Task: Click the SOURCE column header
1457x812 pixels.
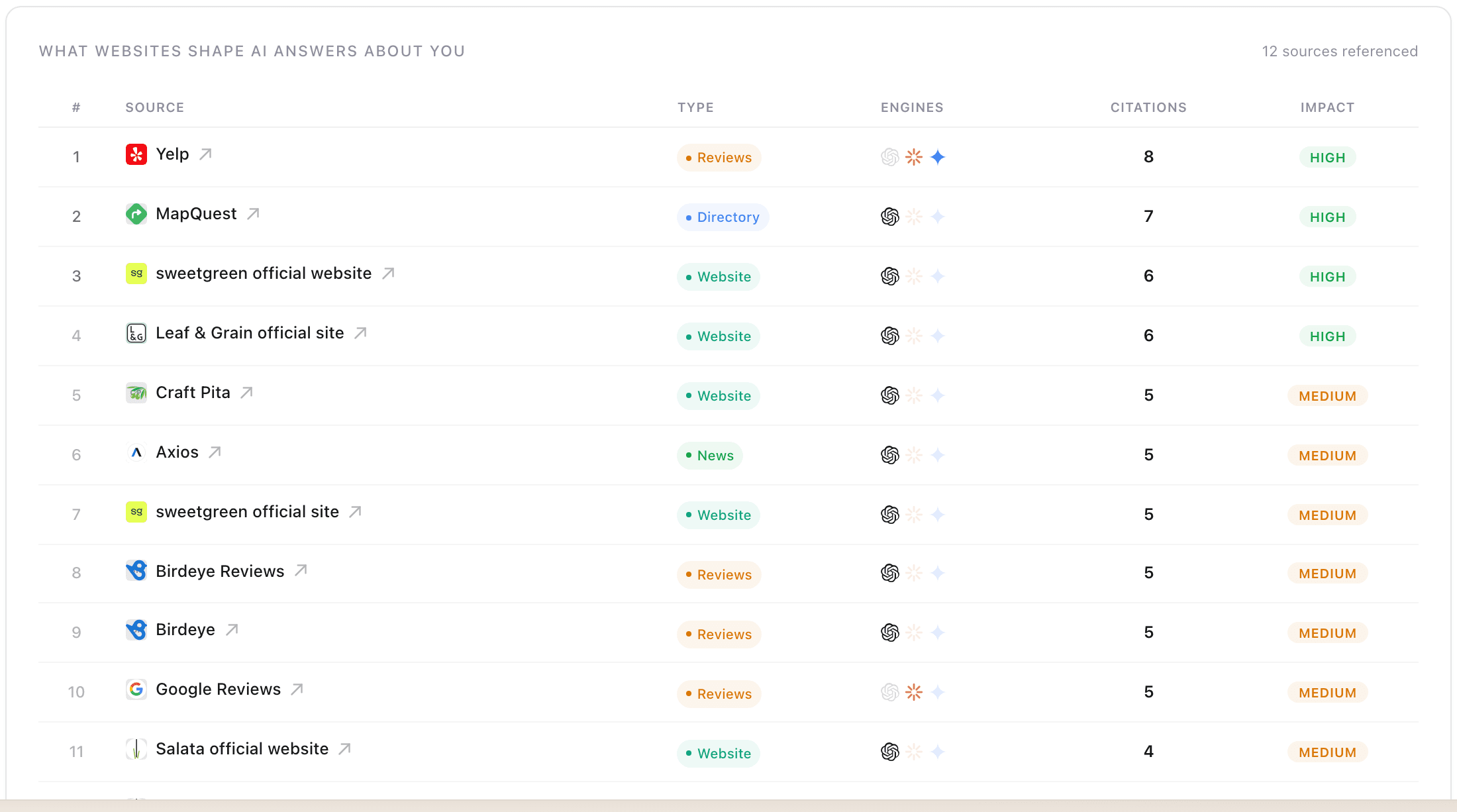Action: pos(155,107)
